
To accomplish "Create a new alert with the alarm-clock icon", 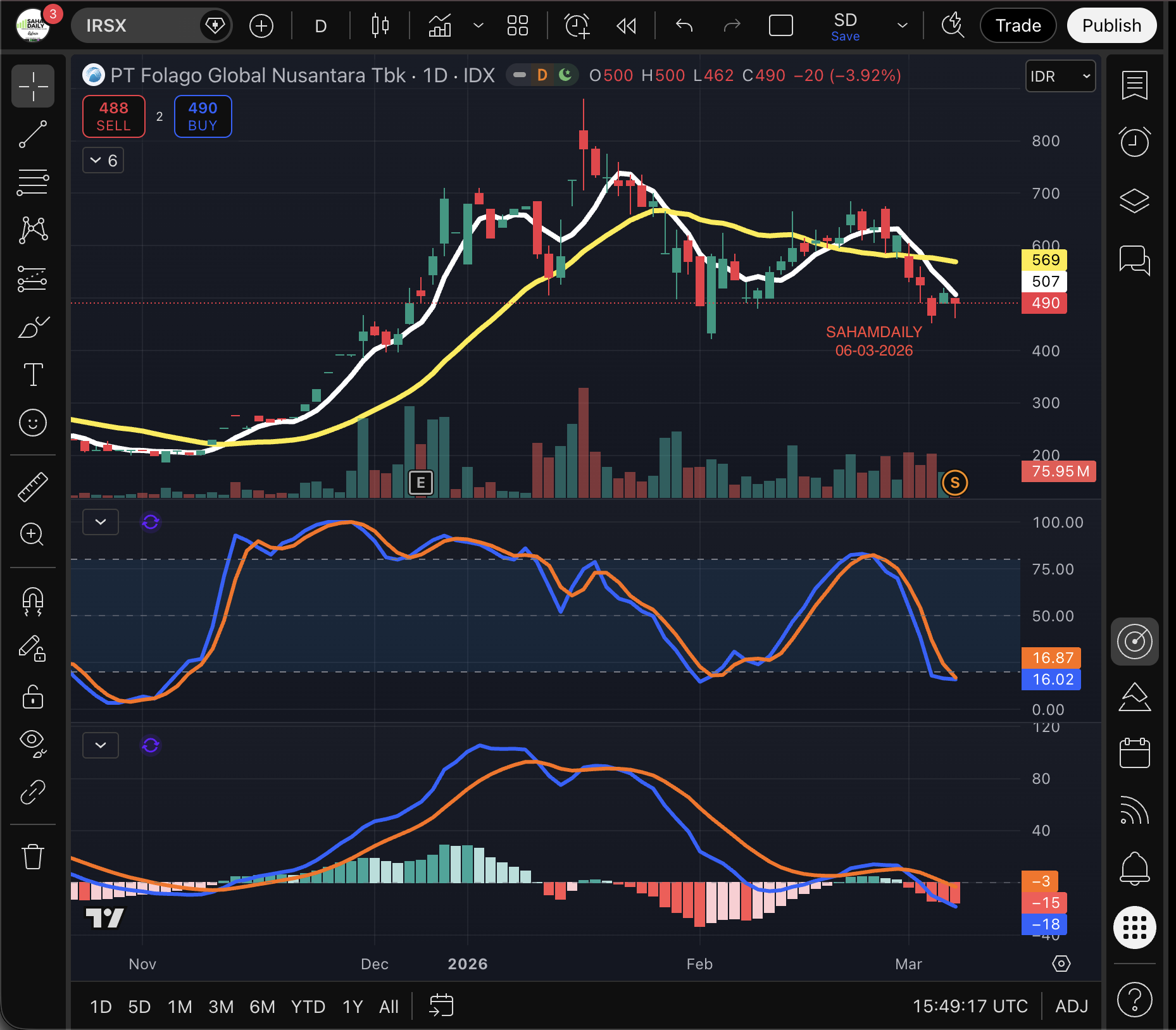I will [577, 26].
